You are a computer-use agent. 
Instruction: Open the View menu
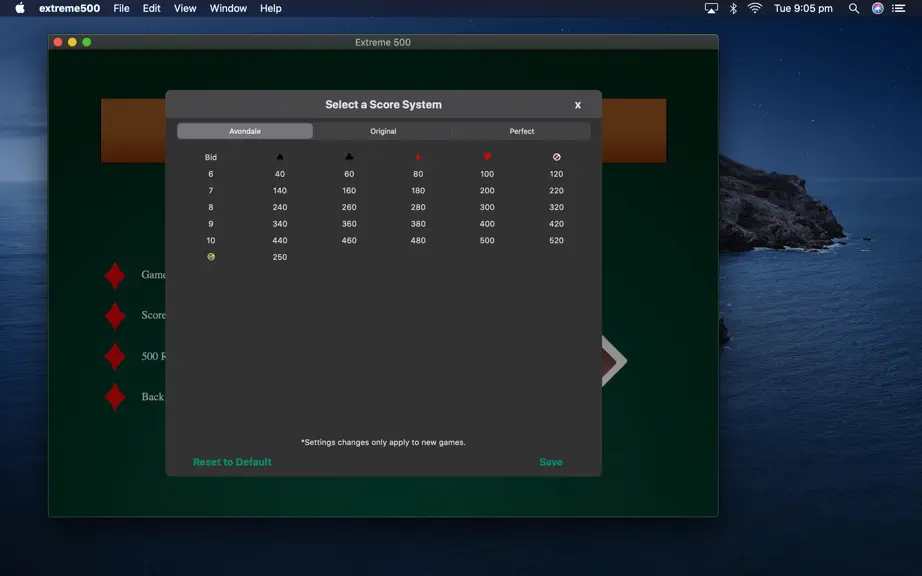point(185,8)
